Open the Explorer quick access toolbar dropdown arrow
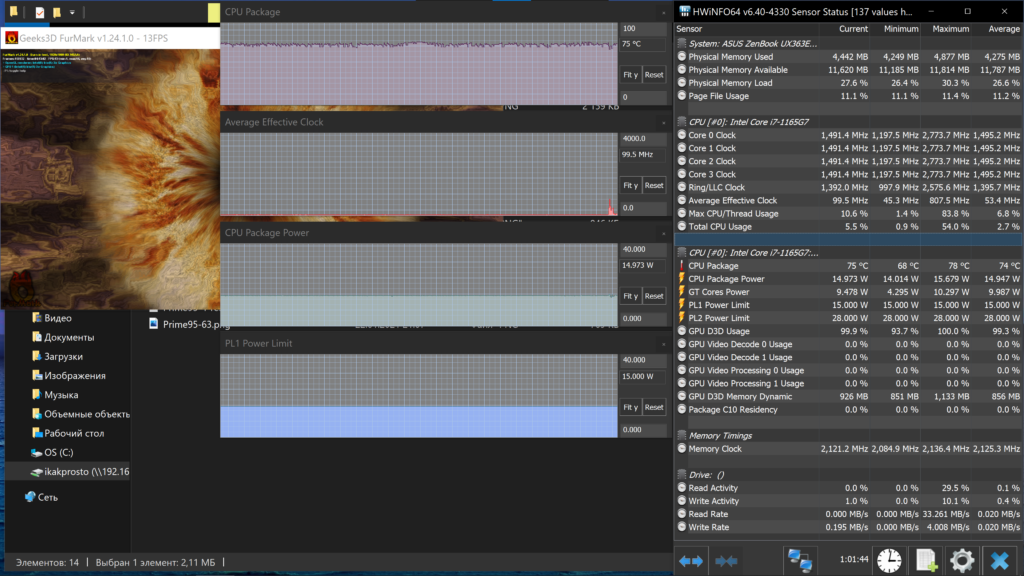 click(72, 12)
